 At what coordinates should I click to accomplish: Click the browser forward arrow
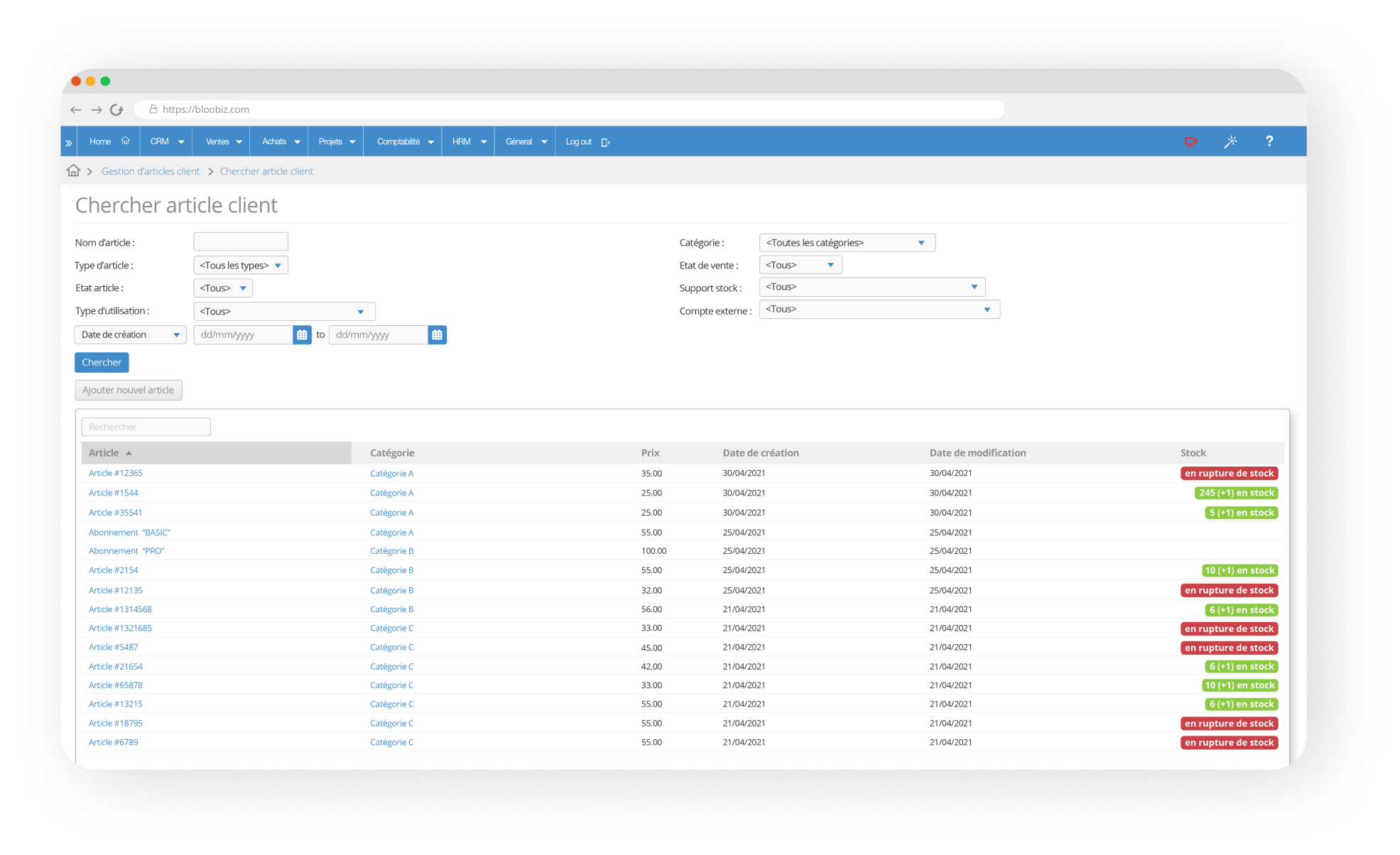tap(97, 110)
